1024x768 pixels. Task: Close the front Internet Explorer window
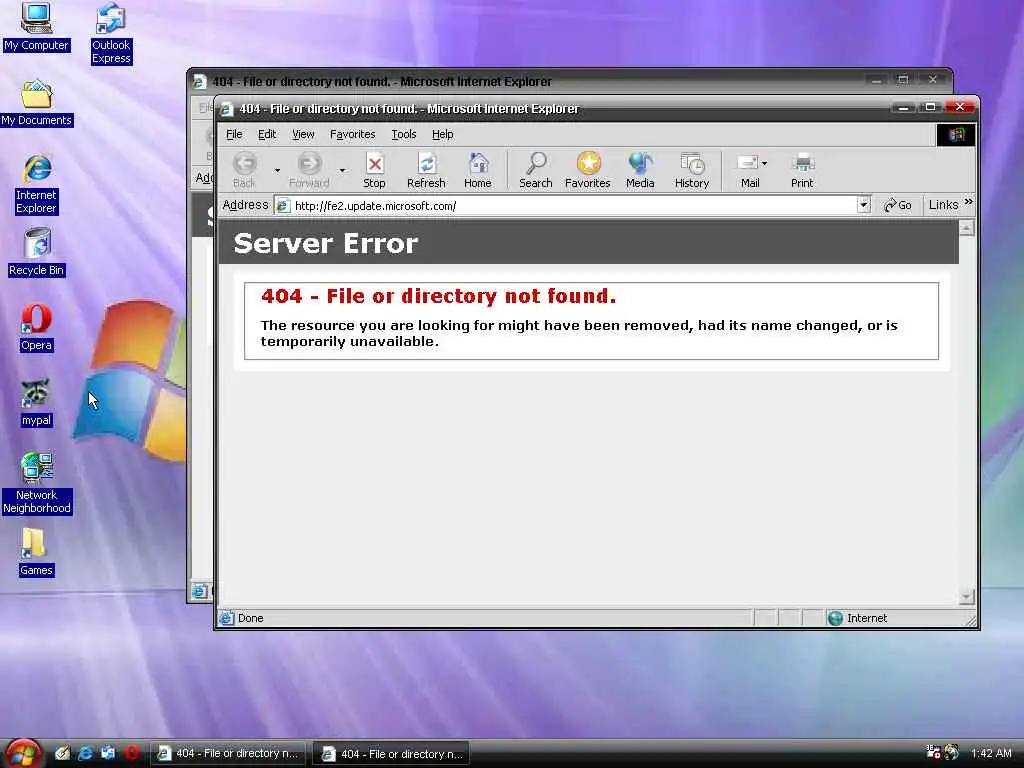tap(960, 107)
